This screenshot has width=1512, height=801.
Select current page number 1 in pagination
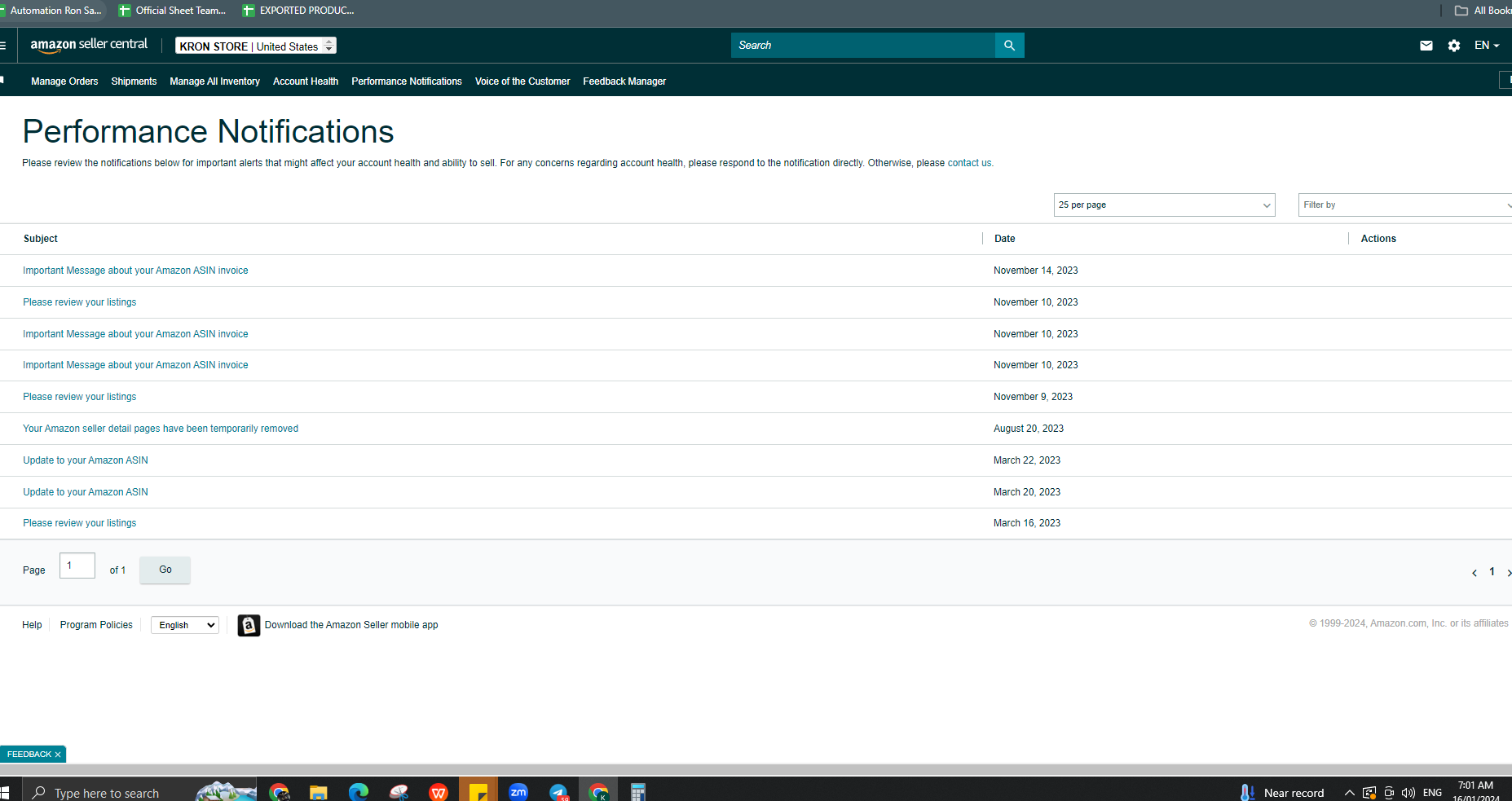[1492, 572]
